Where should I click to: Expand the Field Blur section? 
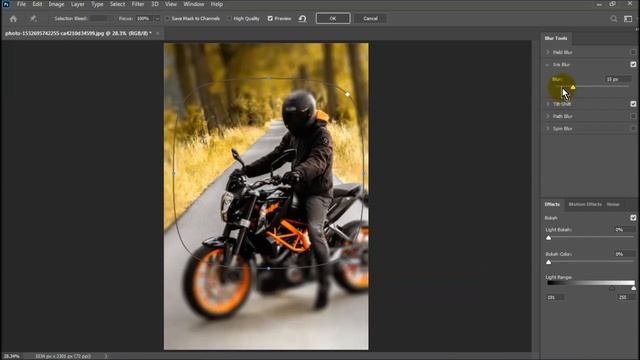[x=548, y=52]
